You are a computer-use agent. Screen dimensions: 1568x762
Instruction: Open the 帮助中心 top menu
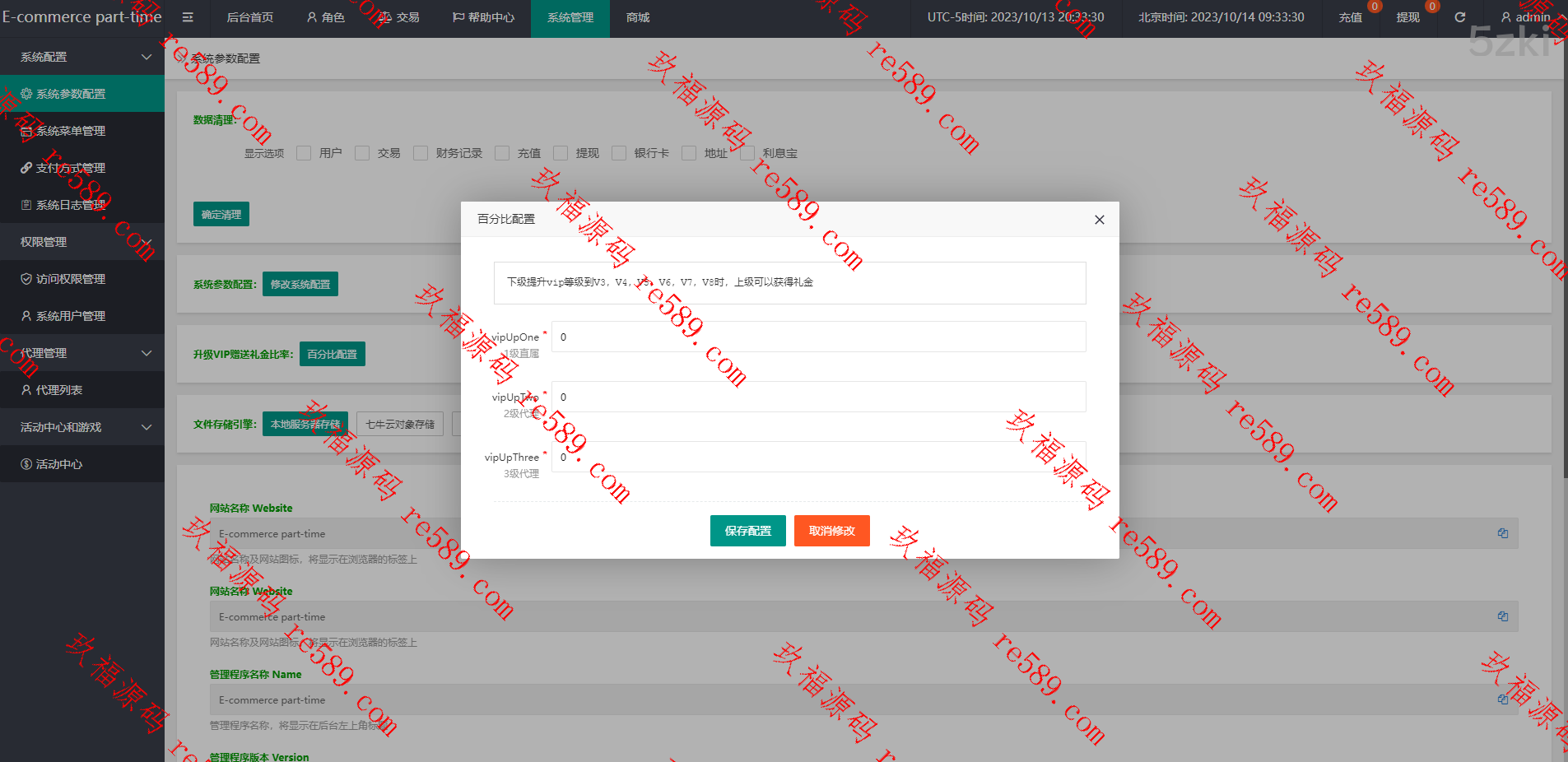483,17
